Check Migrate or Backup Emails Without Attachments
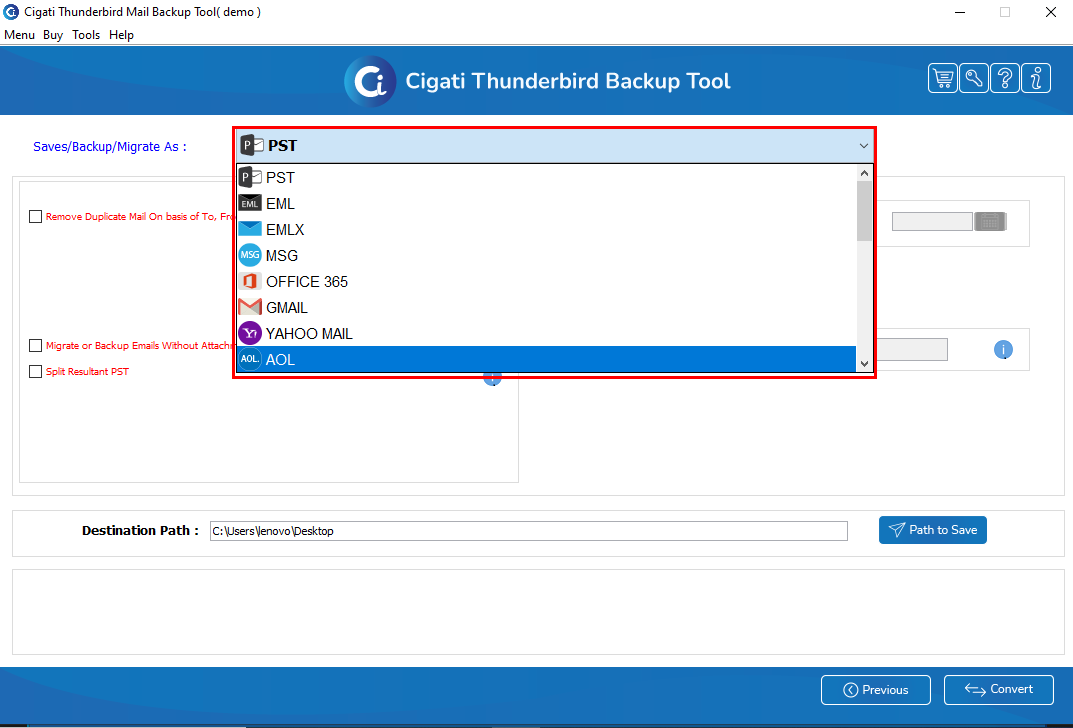 [36, 346]
